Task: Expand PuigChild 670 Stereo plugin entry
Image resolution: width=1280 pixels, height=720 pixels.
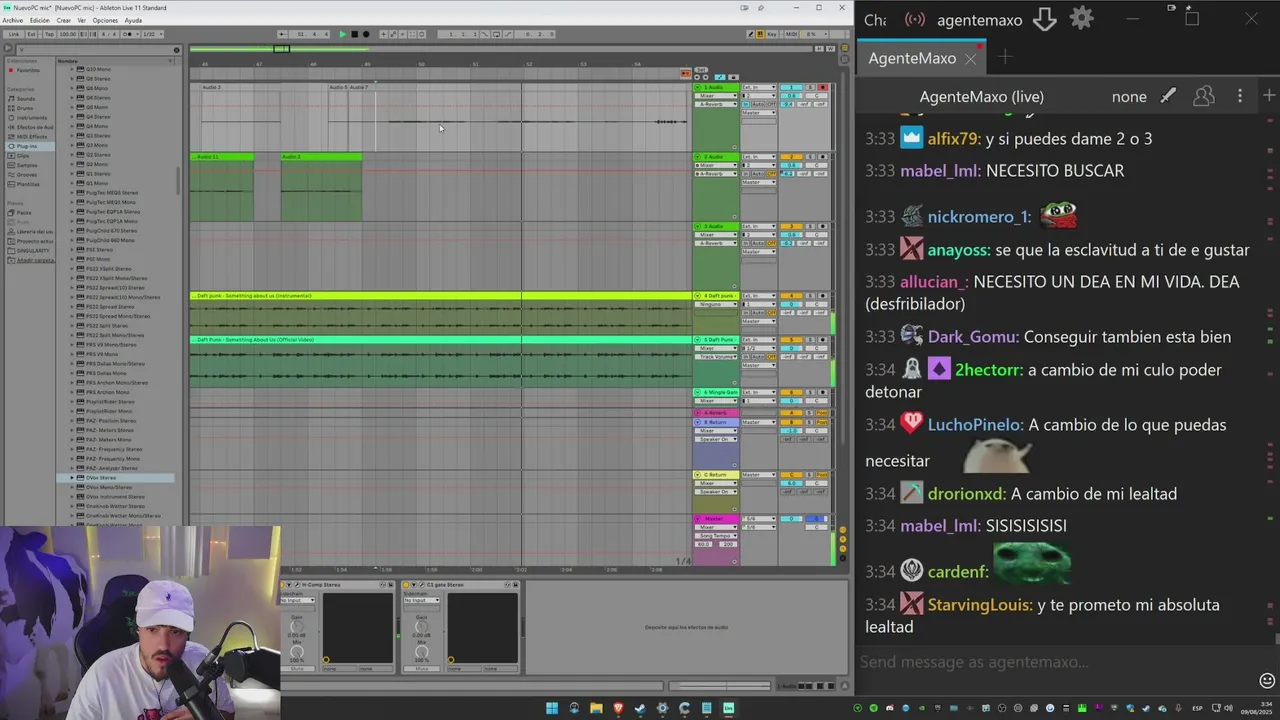Action: click(x=72, y=231)
